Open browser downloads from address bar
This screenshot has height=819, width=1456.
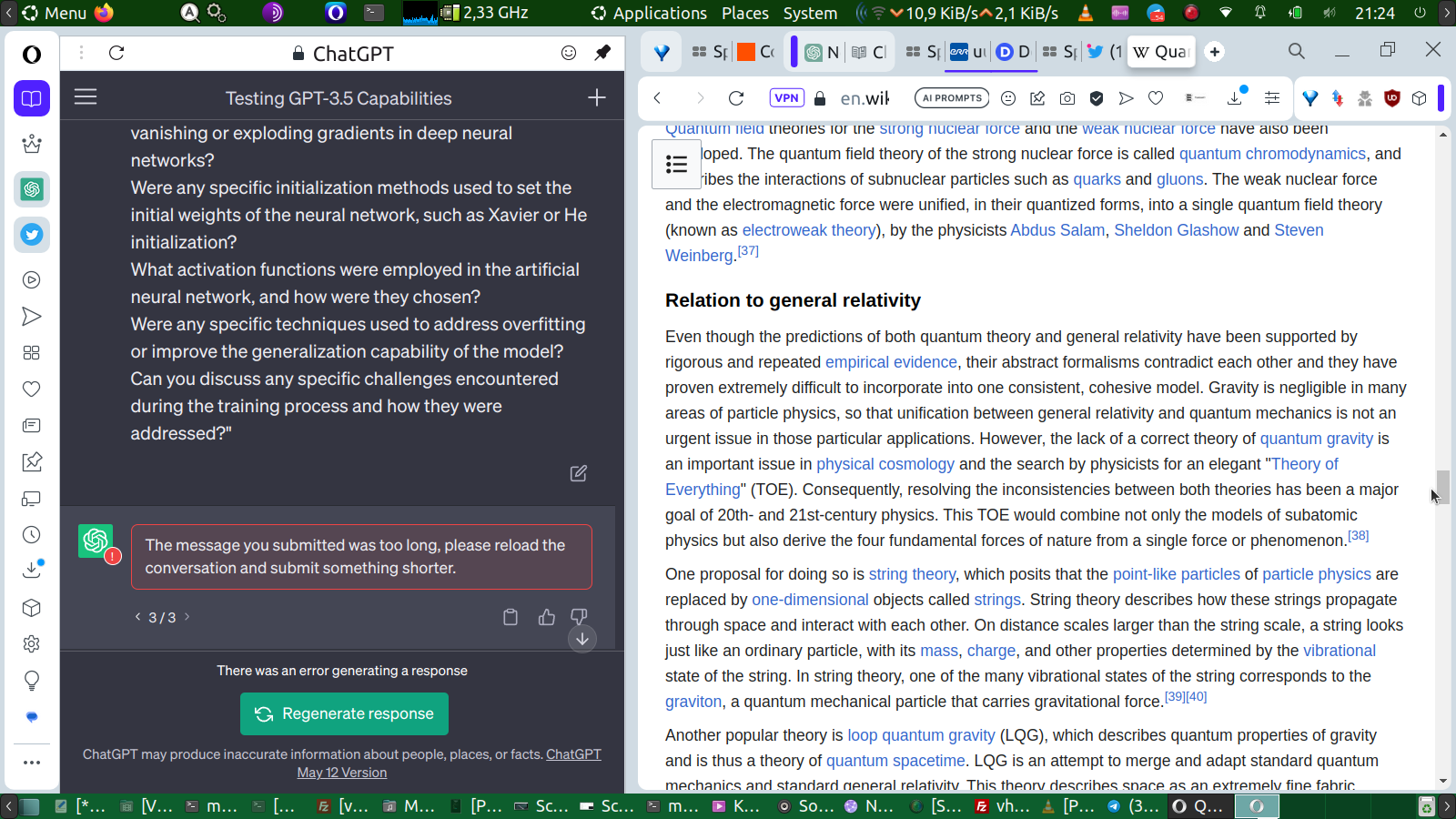[x=1237, y=96]
